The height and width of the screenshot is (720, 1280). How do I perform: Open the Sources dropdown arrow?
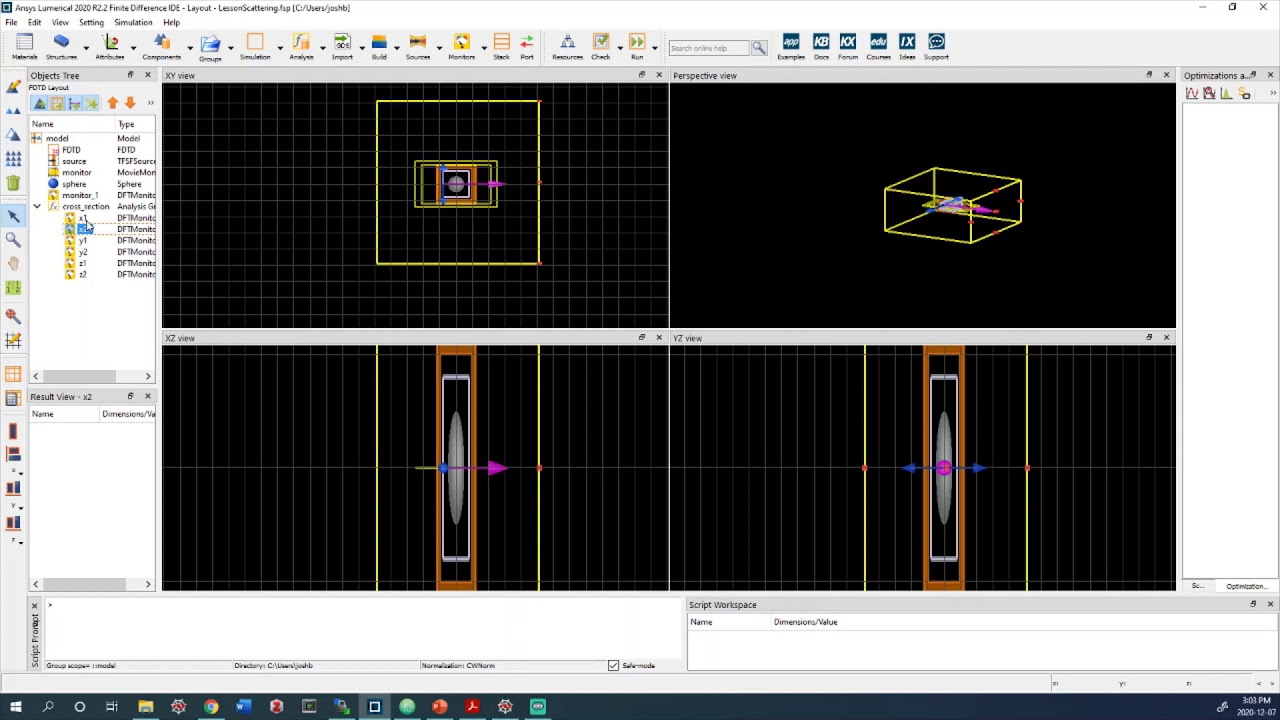click(441, 47)
